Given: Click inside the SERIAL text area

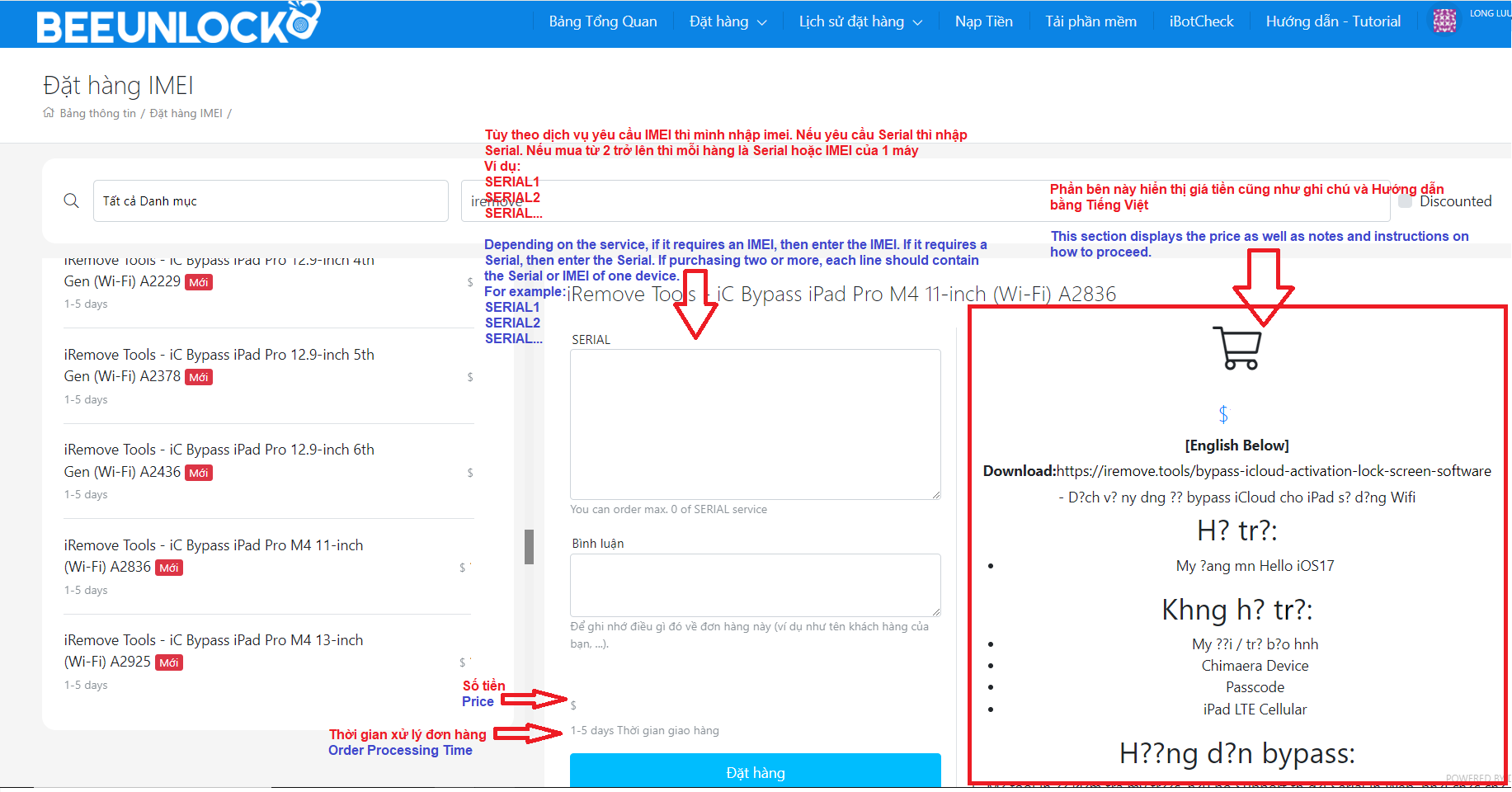Looking at the screenshot, I should 756,424.
